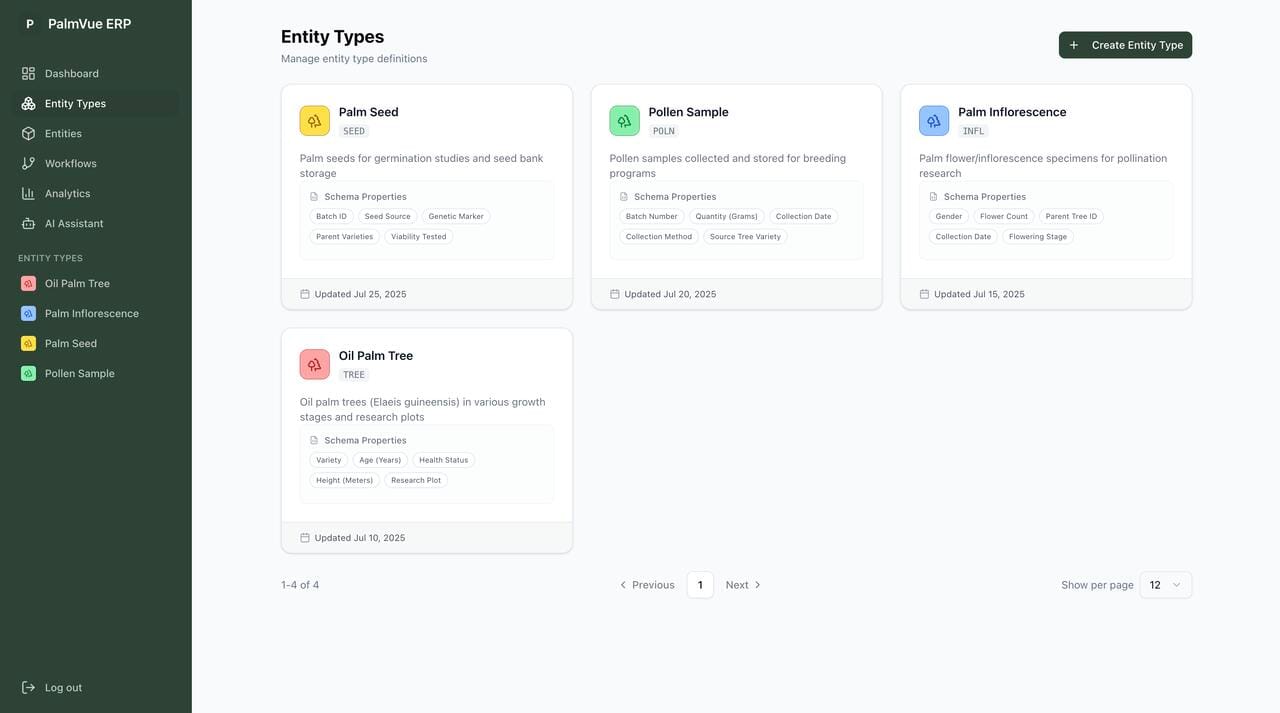Click calendar icon beside Updated Jul 15, 2025
Screen dimensions: 1280x713
925,294
